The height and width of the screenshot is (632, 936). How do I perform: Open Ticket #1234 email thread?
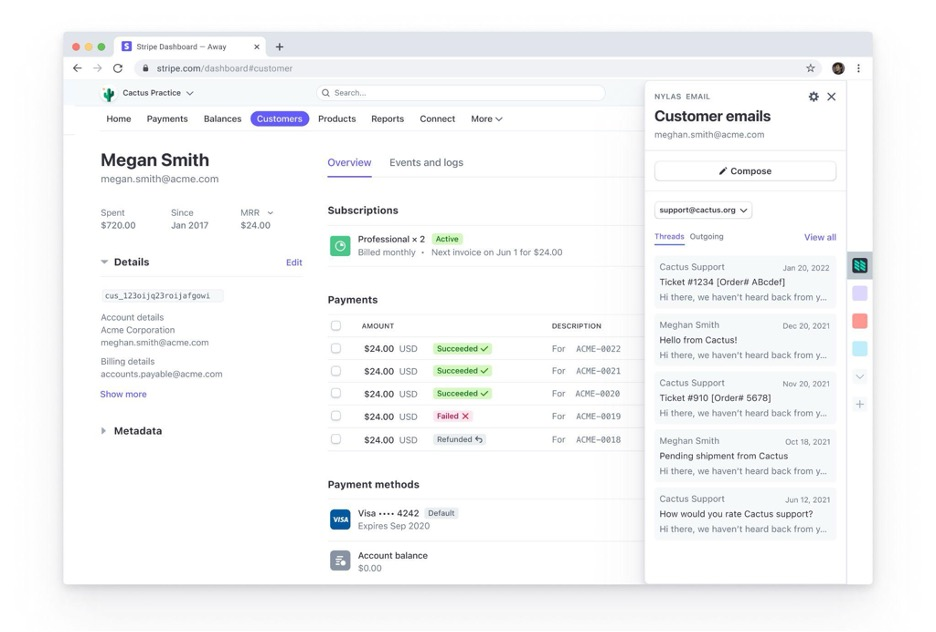point(745,282)
